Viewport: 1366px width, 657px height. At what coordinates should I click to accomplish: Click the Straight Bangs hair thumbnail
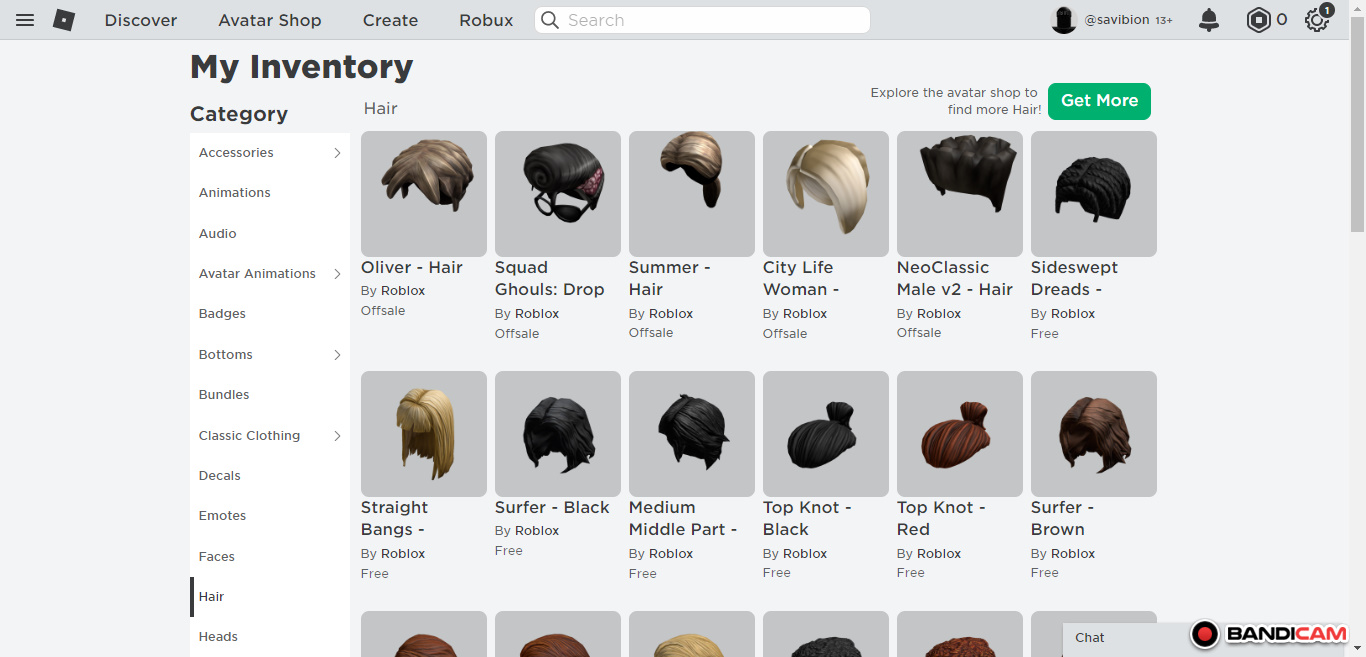(424, 434)
